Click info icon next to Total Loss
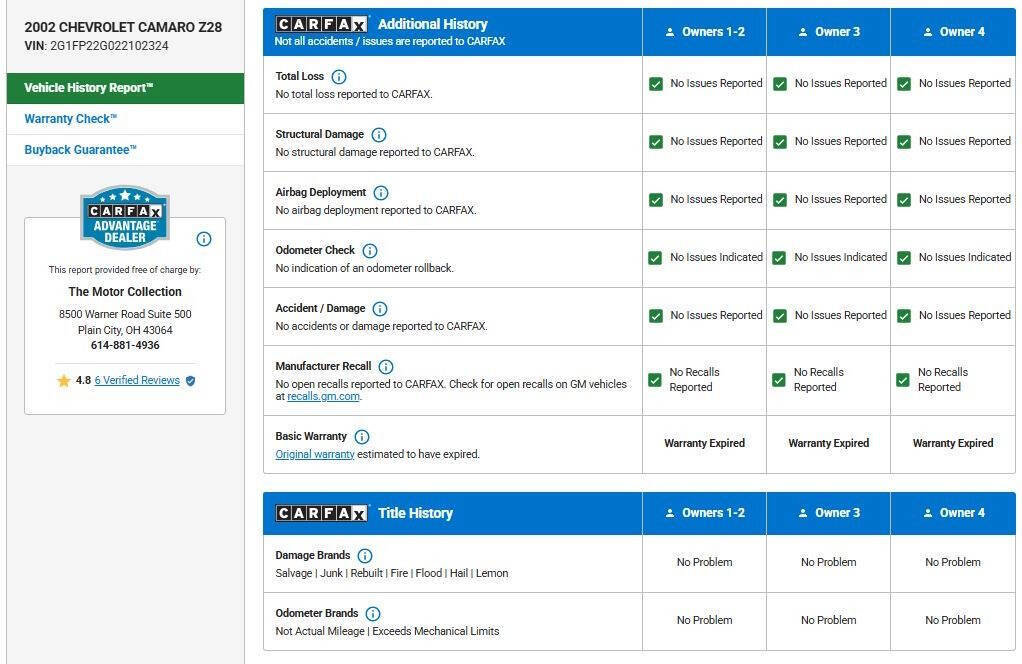The image size is (1022, 664). coord(338,77)
